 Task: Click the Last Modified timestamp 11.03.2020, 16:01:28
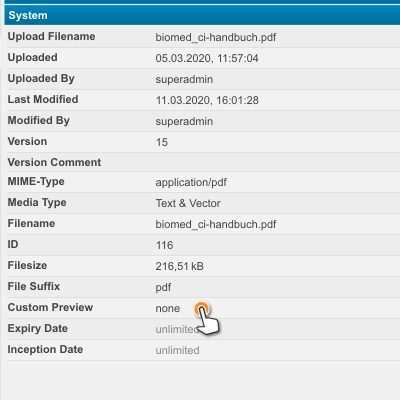[x=207, y=100]
